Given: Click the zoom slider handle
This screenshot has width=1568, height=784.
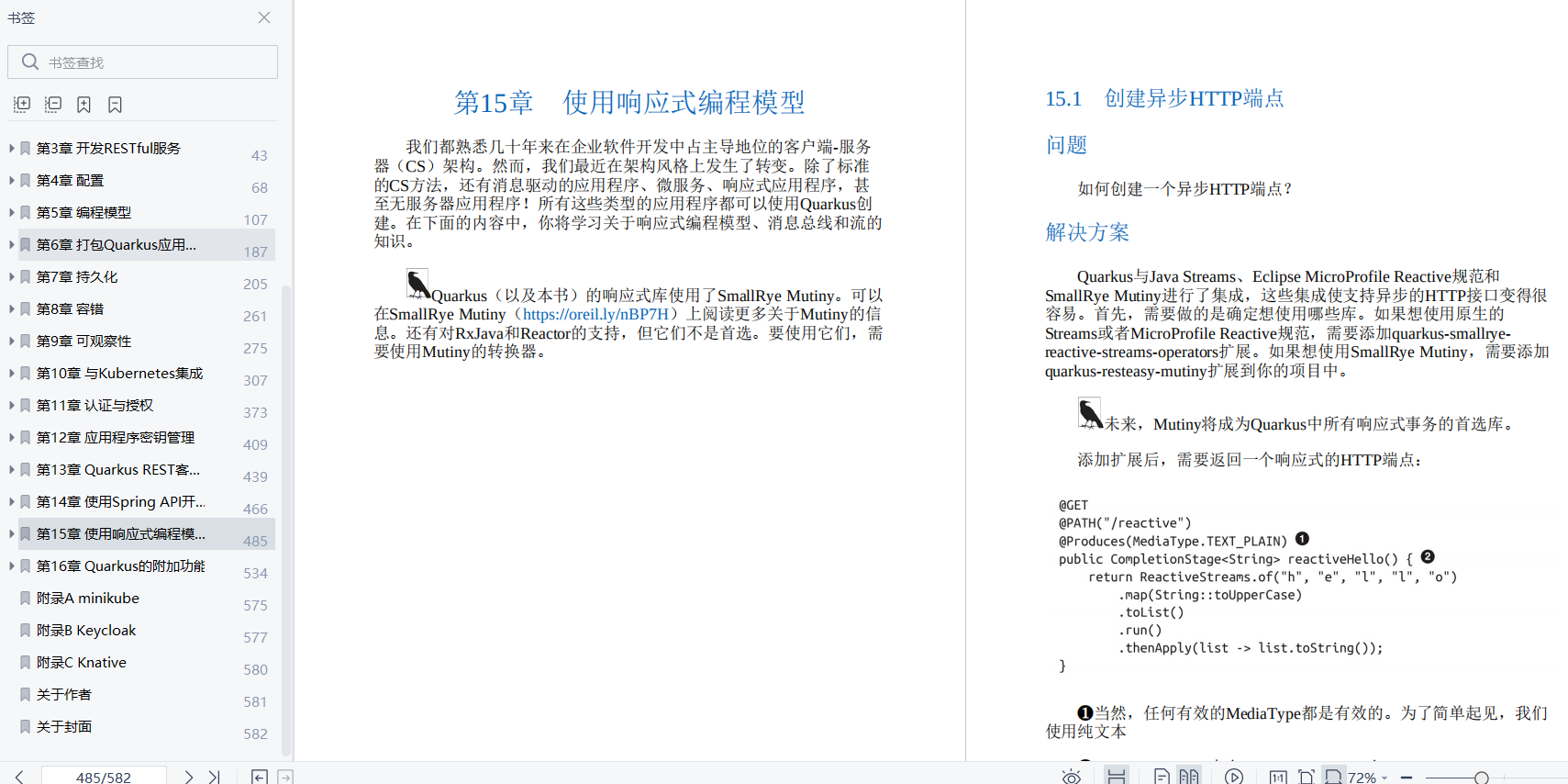Looking at the screenshot, I should click(1481, 778).
